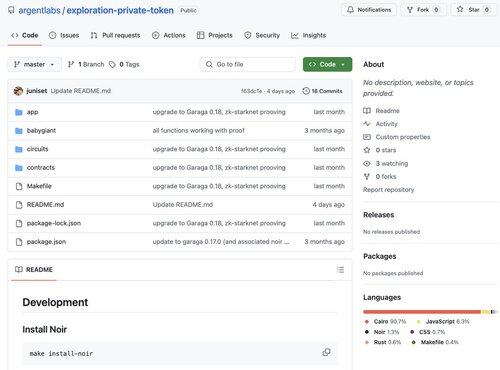This screenshot has width=500, height=370.
Task: View the 0 Tags link
Action: click(124, 64)
